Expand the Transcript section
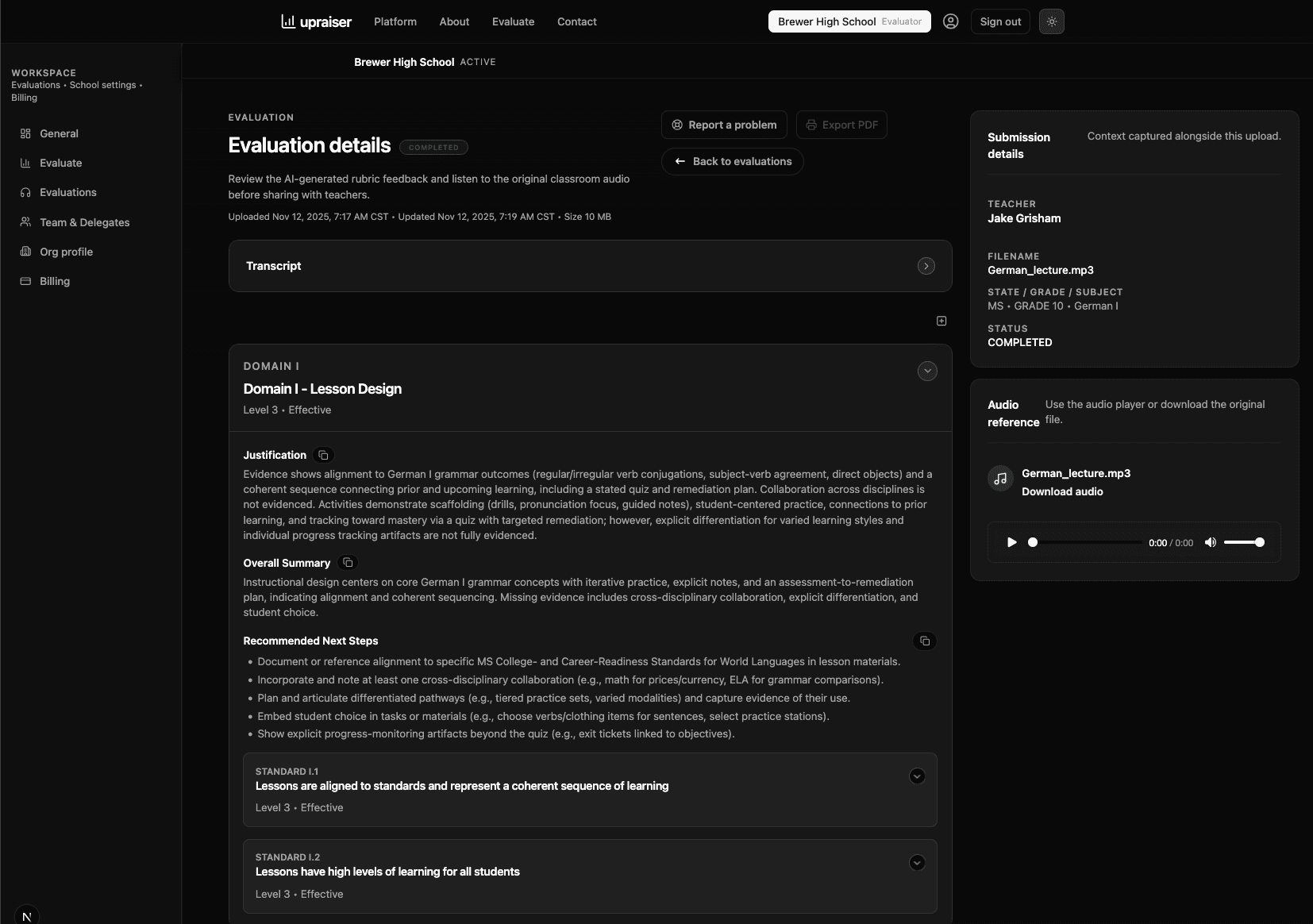Screen dimensions: 1313x924 pyautogui.click(x=926, y=266)
